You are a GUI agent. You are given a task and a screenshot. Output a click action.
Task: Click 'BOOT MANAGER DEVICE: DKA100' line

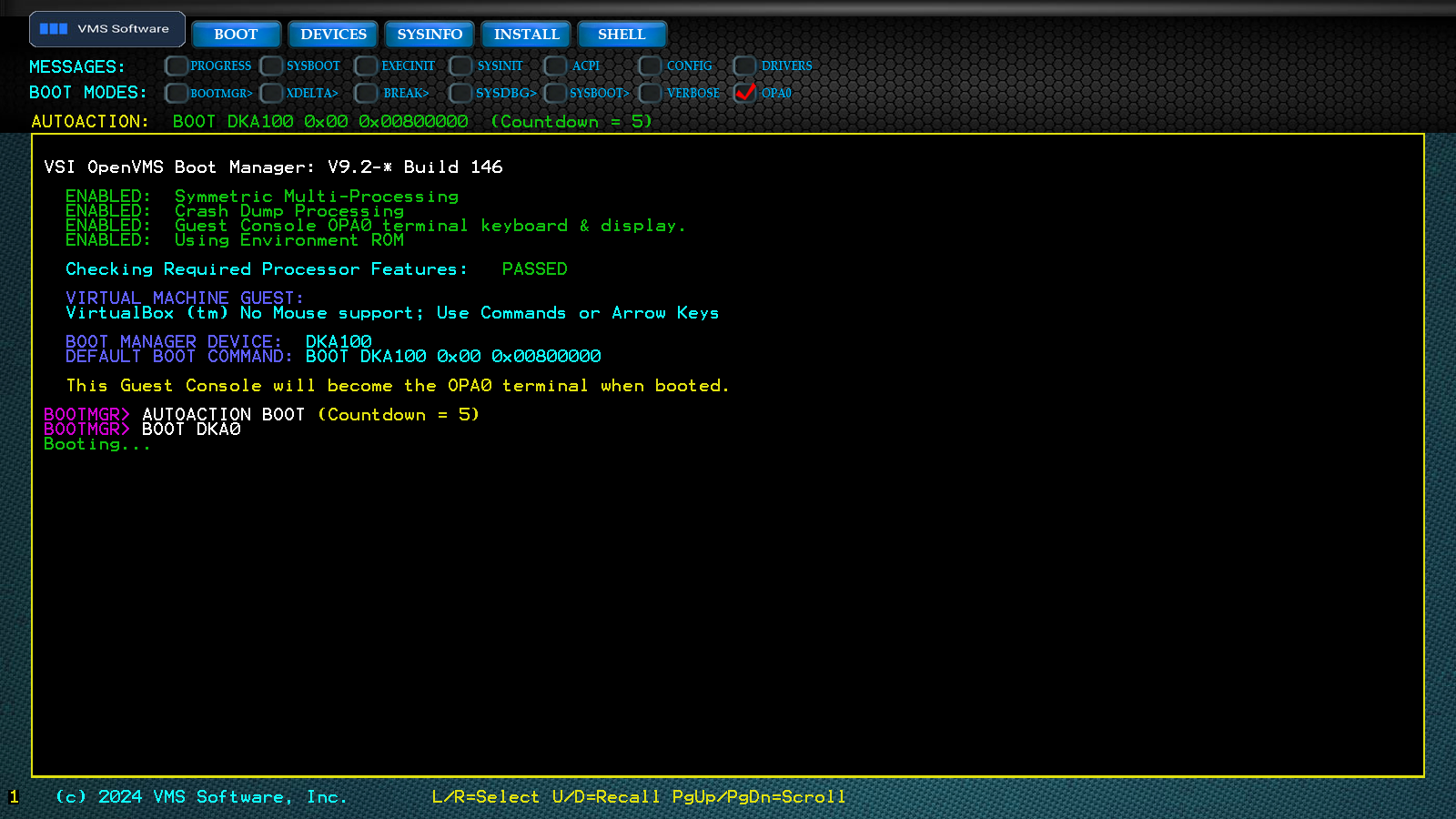pos(218,342)
